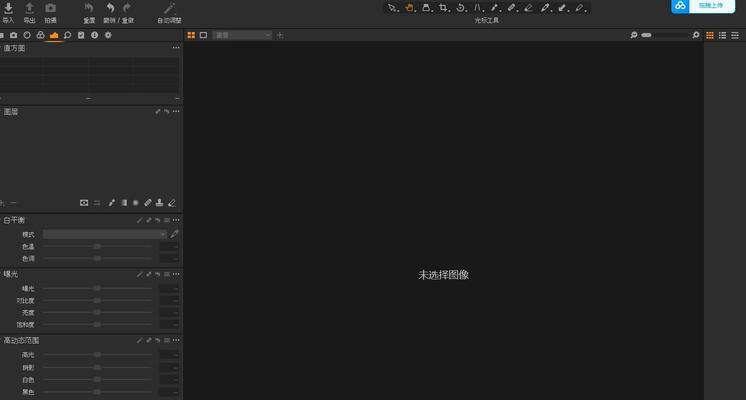Click the White Balance eyedropper picker

[175, 234]
